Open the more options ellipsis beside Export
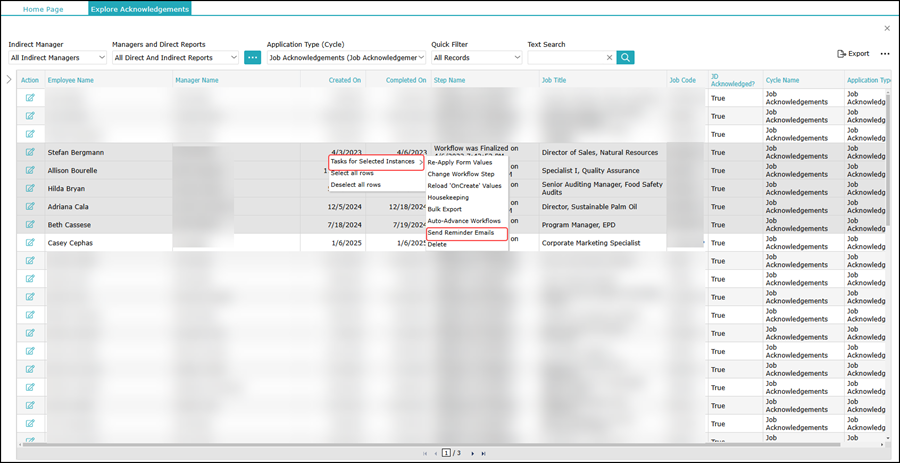Viewport: 900px width, 463px height. pyautogui.click(x=884, y=54)
